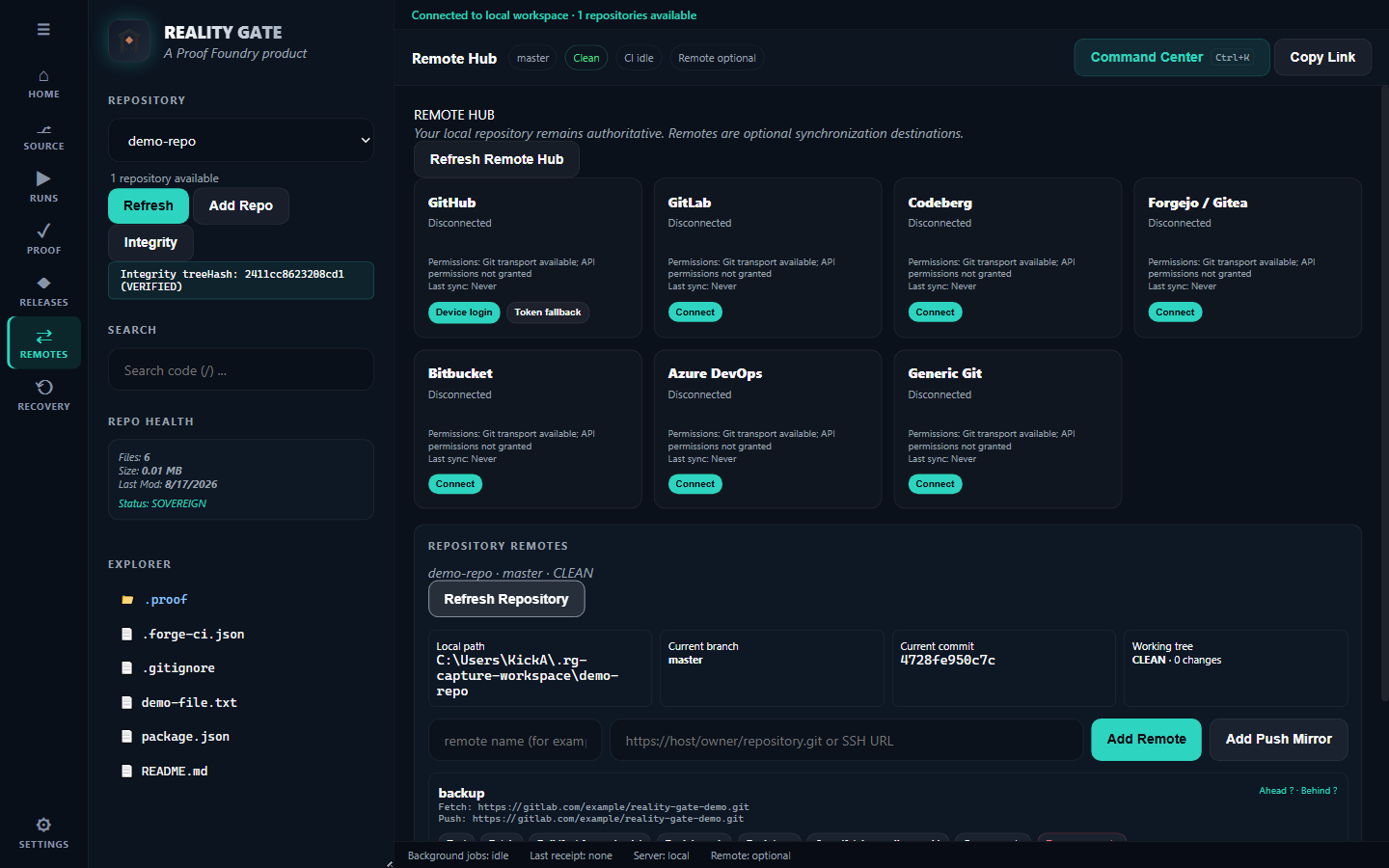
Task: Click Remote: optional in status bar
Action: pyautogui.click(x=750, y=855)
